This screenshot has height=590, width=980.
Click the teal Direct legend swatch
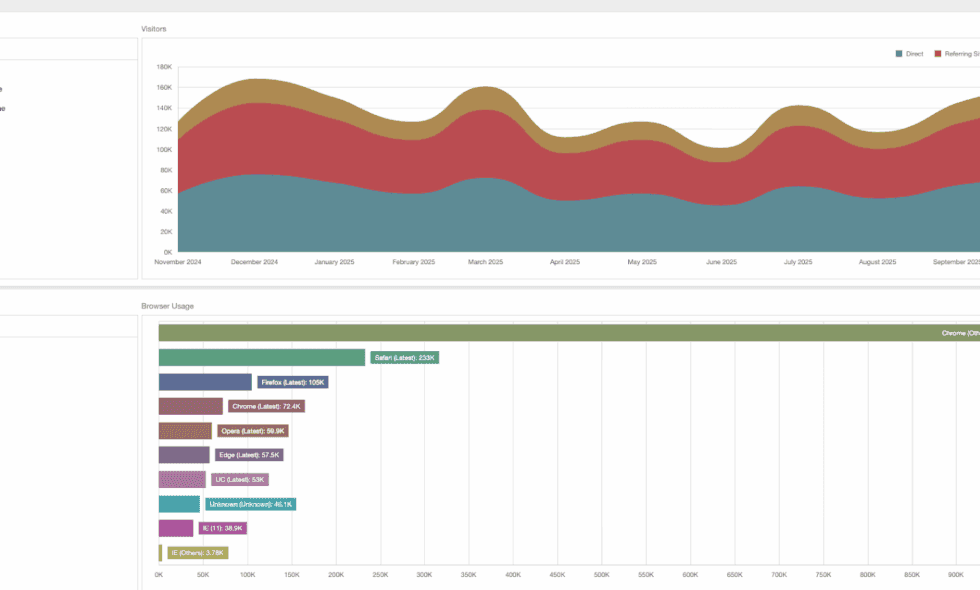(x=899, y=54)
